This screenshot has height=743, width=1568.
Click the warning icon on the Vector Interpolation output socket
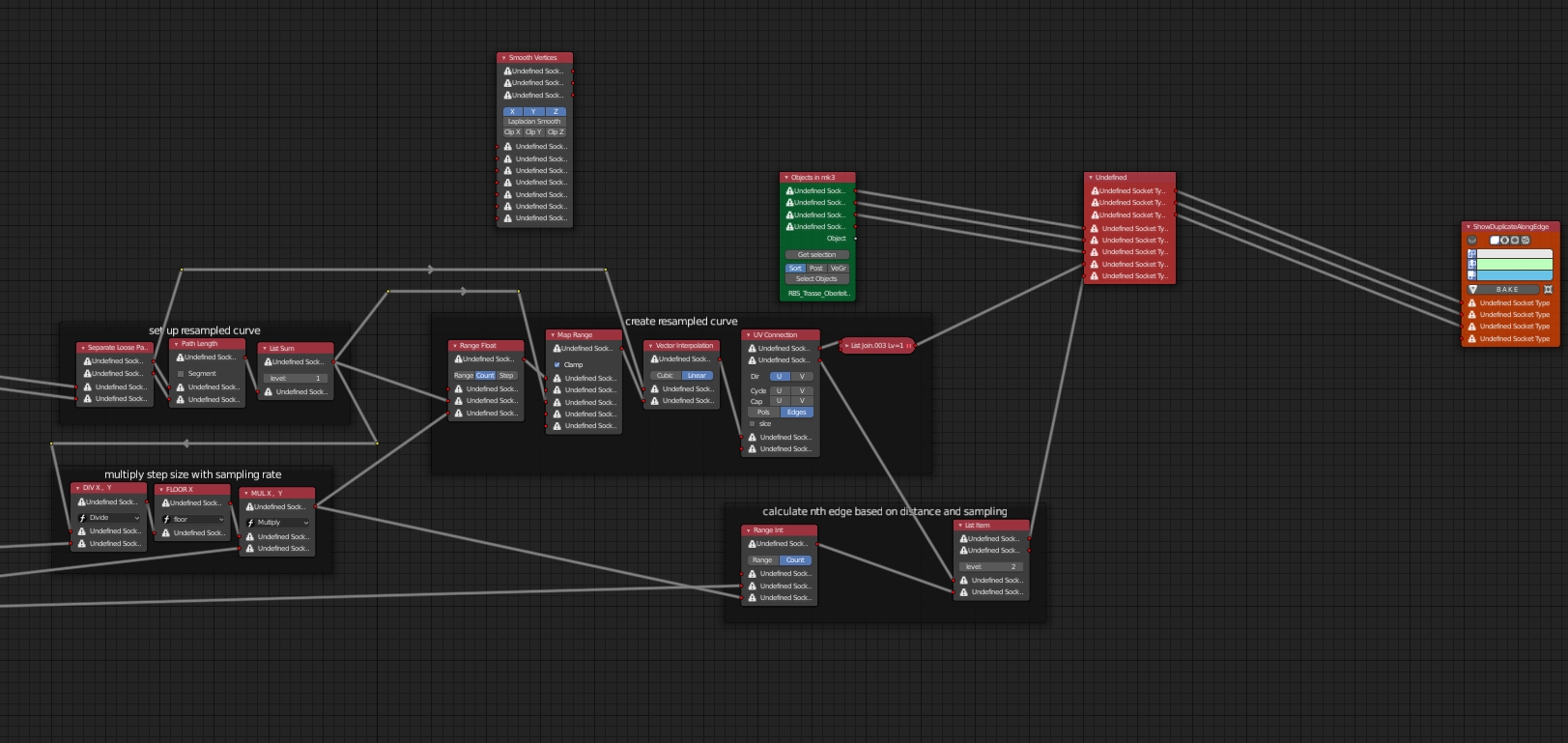654,359
